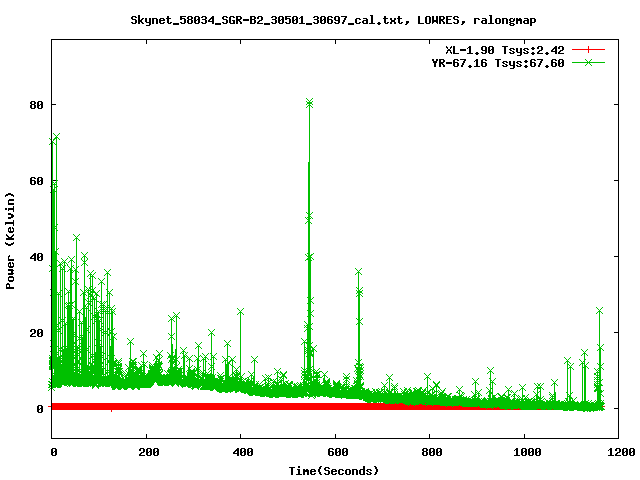Select the legend entry YR-67.16 Tsys:67.60
640x480 pixels.
pos(498,63)
